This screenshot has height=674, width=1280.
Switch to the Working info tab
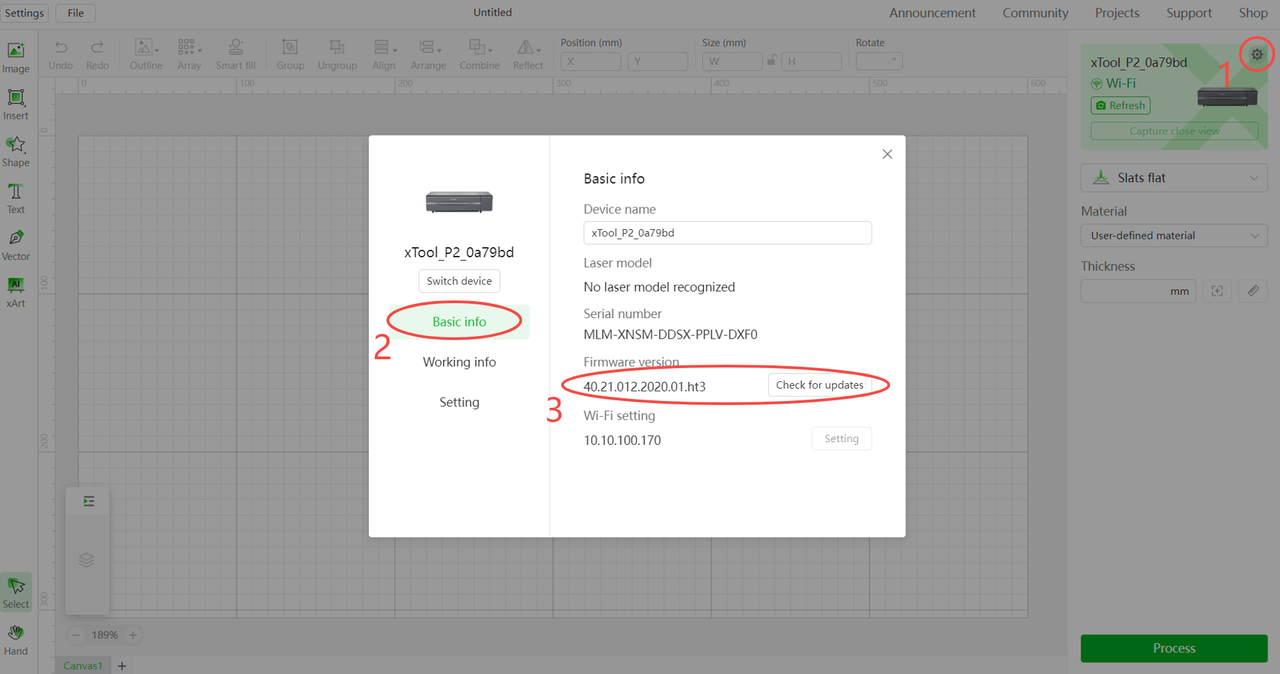click(x=459, y=362)
